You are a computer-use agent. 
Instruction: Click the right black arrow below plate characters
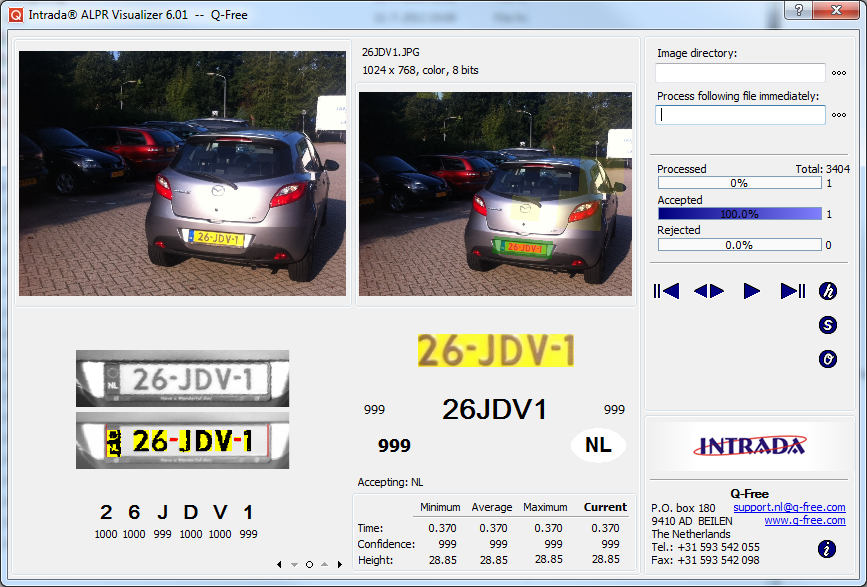pos(339,565)
